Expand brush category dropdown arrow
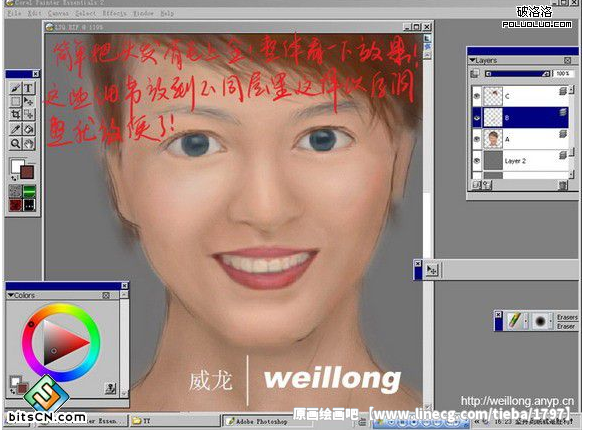 tap(526, 321)
